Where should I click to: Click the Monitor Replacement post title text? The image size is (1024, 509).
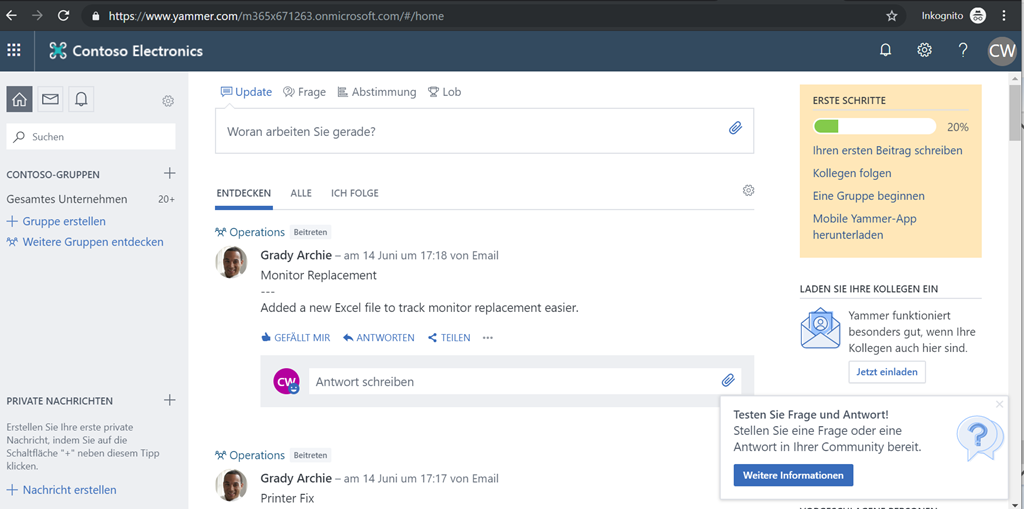[x=319, y=275]
